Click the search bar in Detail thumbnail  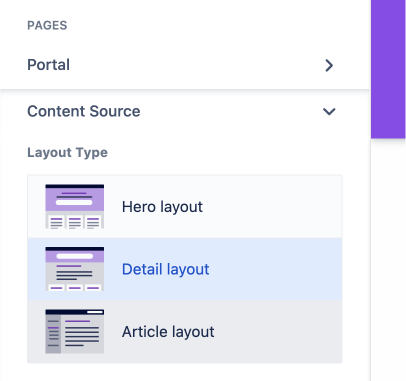(75, 256)
